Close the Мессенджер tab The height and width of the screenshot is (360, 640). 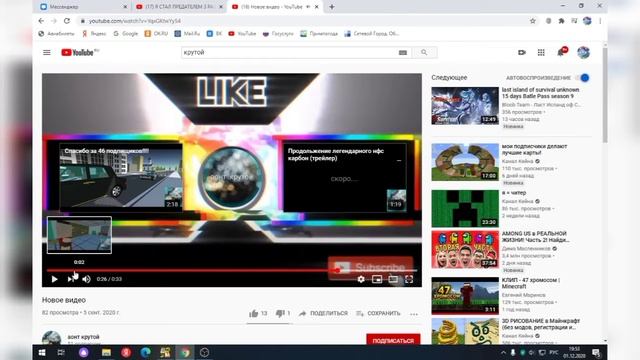point(125,7)
